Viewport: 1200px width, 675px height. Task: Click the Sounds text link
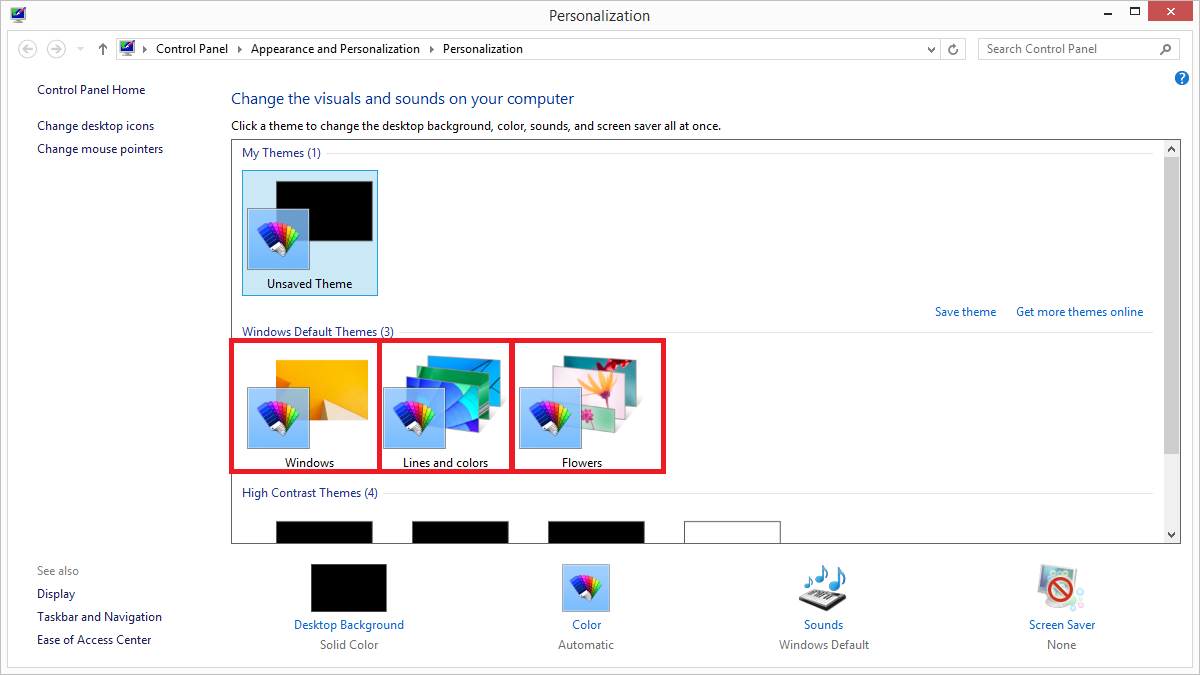coord(823,625)
